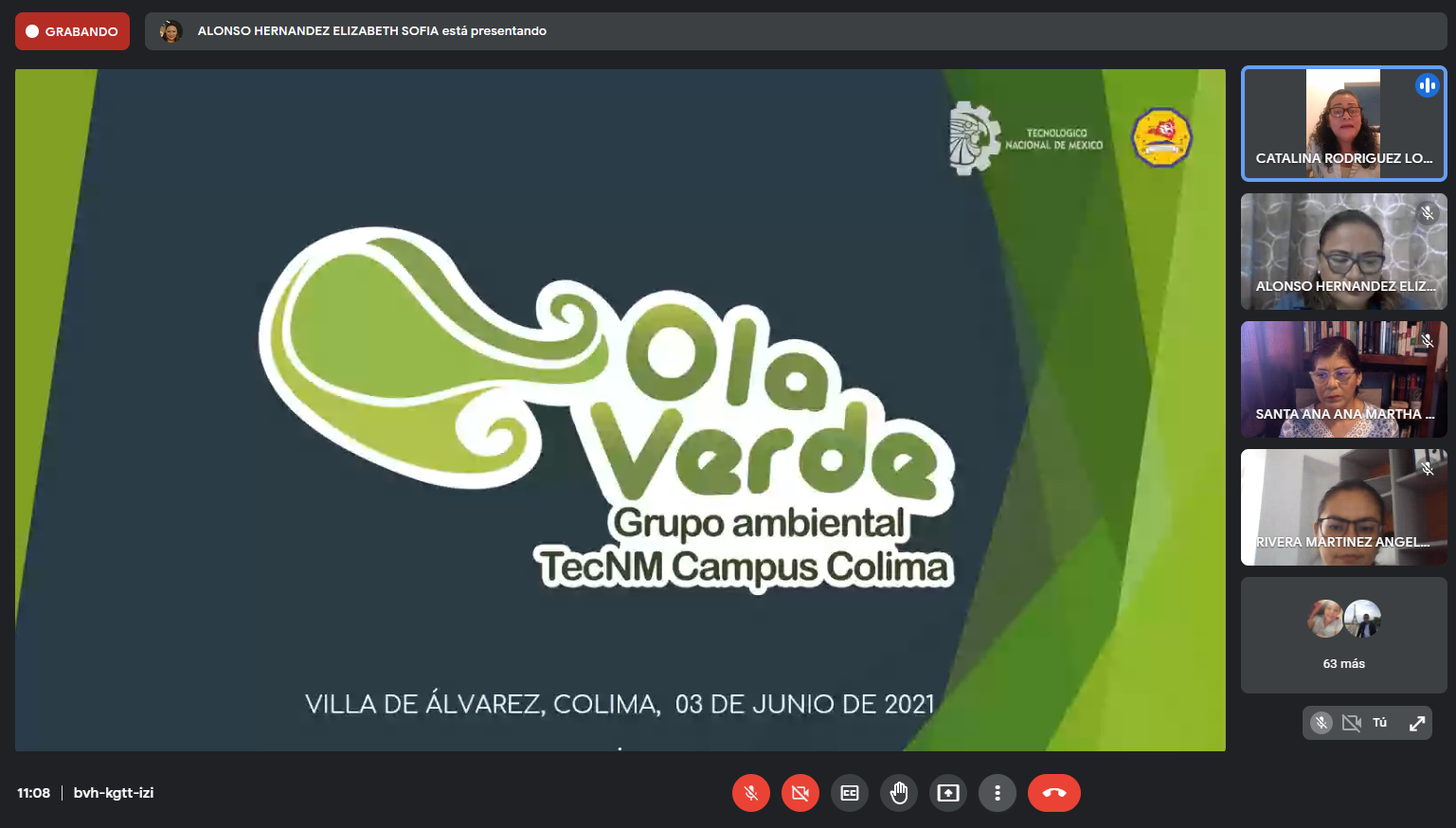Hang up the call

[x=1053, y=793]
